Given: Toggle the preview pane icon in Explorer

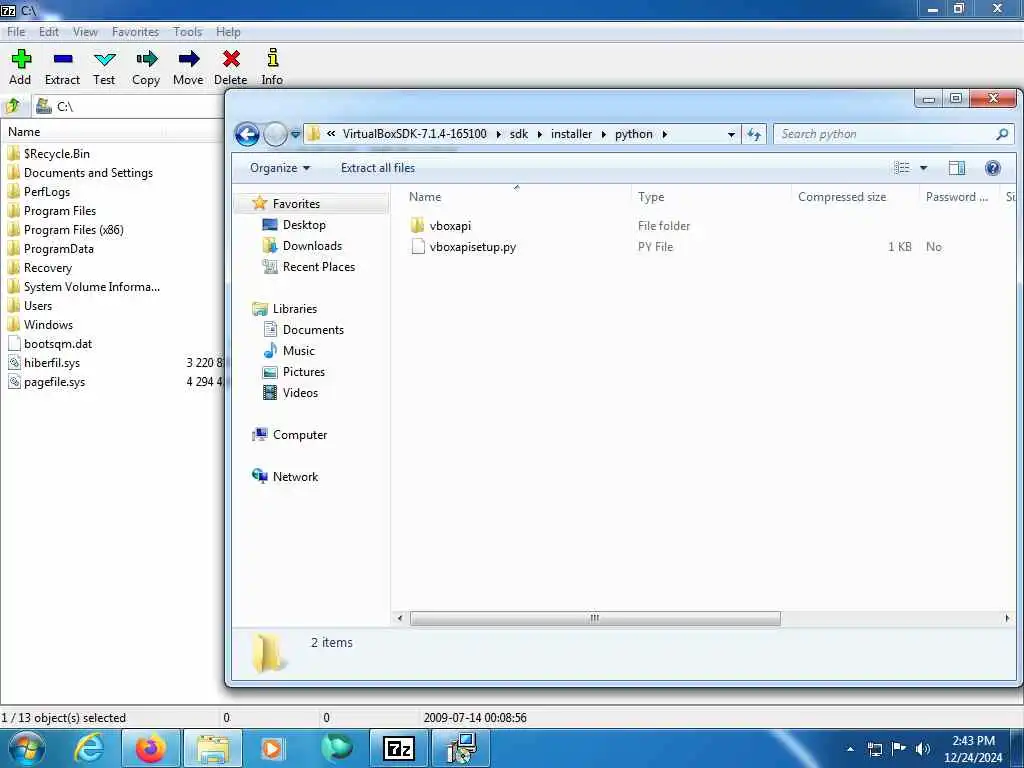Looking at the screenshot, I should [x=957, y=168].
